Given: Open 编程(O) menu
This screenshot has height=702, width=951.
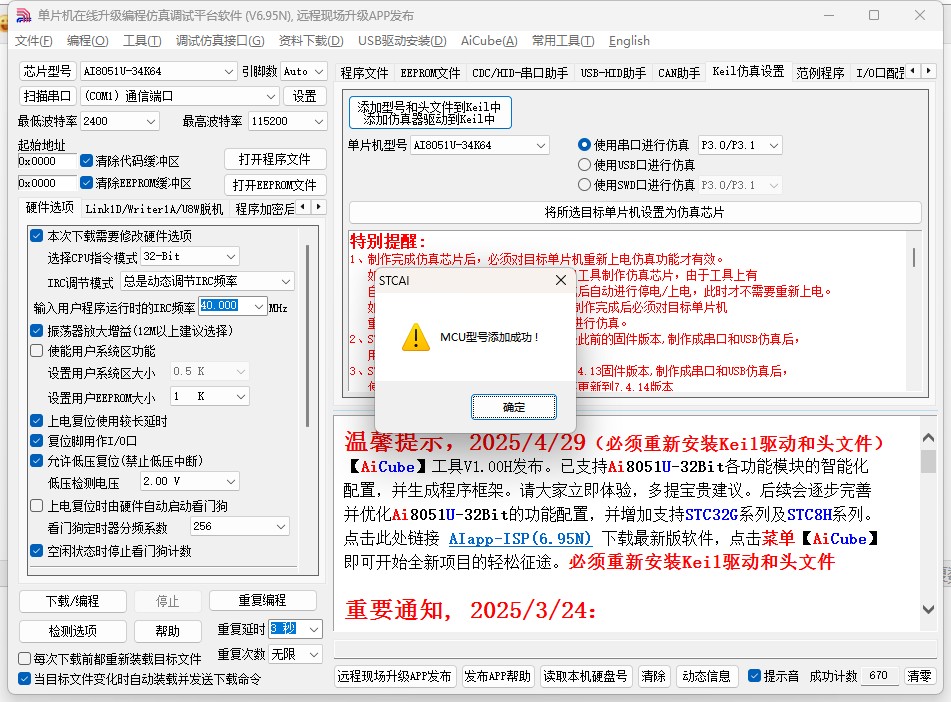Looking at the screenshot, I should pos(87,41).
